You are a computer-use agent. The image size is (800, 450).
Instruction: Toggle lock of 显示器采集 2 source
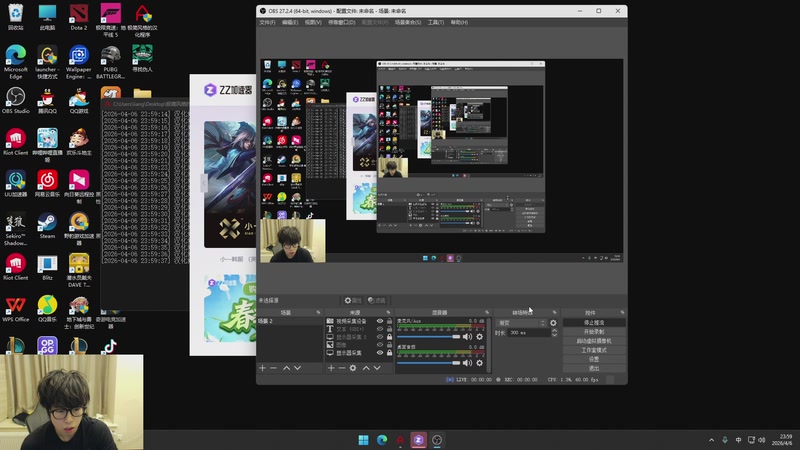click(x=389, y=337)
